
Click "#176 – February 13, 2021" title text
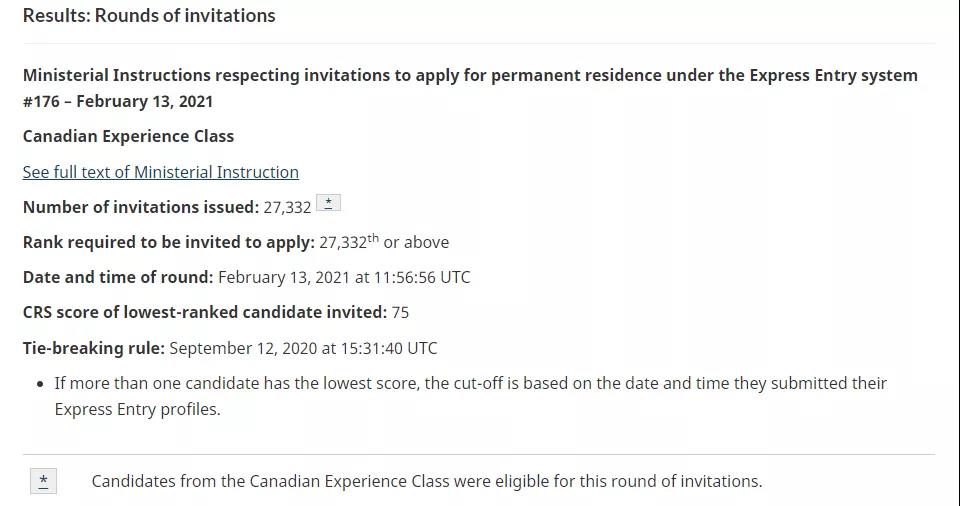coord(118,101)
